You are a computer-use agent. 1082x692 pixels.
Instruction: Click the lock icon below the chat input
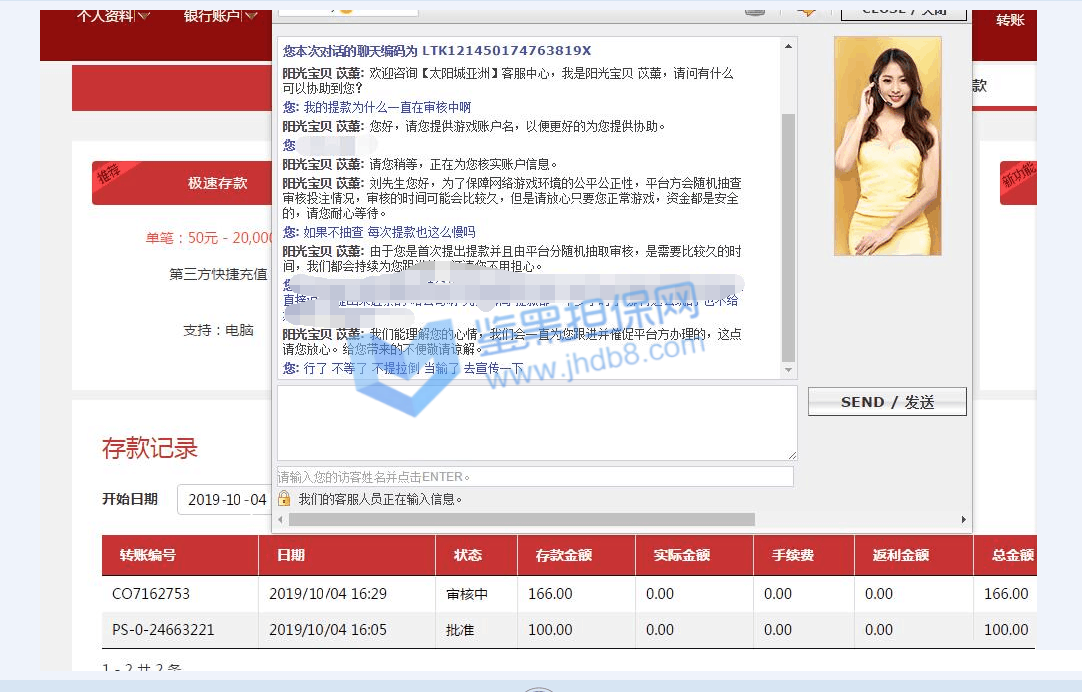pos(284,499)
